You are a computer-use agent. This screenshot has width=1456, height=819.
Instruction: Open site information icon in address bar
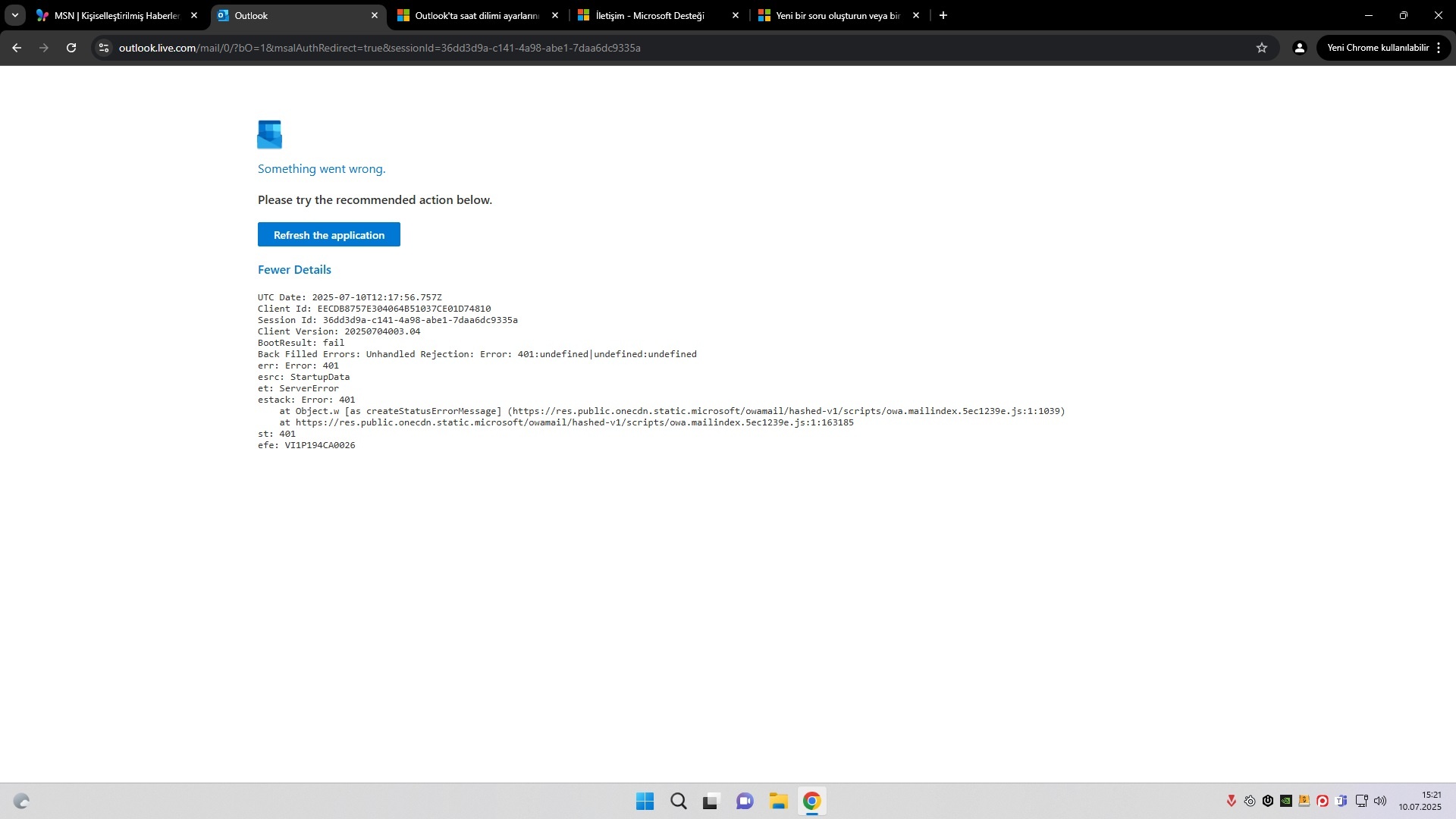tap(104, 48)
